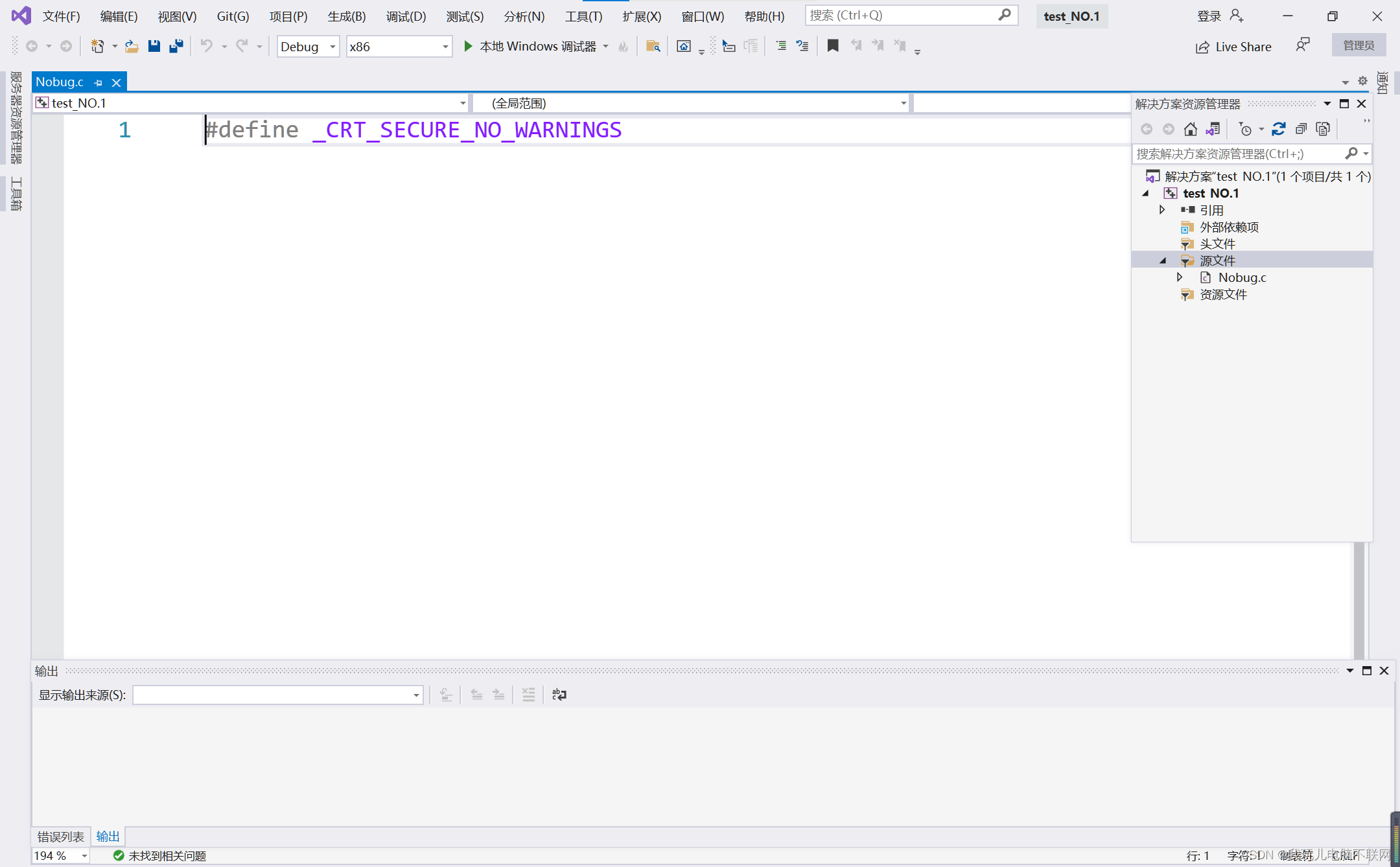
Task: Open the 生成(B) menu
Action: [346, 16]
